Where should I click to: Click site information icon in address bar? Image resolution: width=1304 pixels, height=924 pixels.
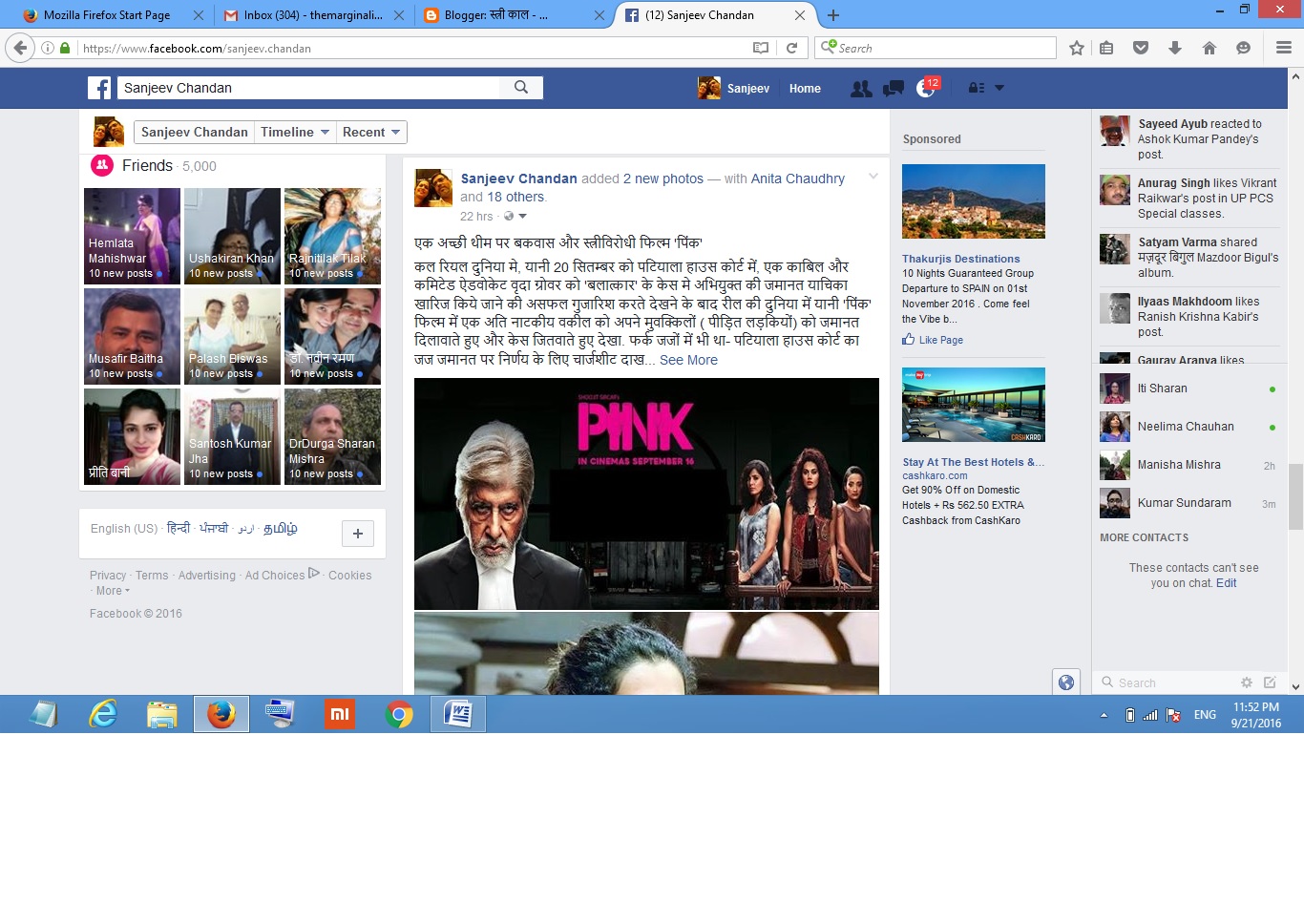click(x=47, y=48)
